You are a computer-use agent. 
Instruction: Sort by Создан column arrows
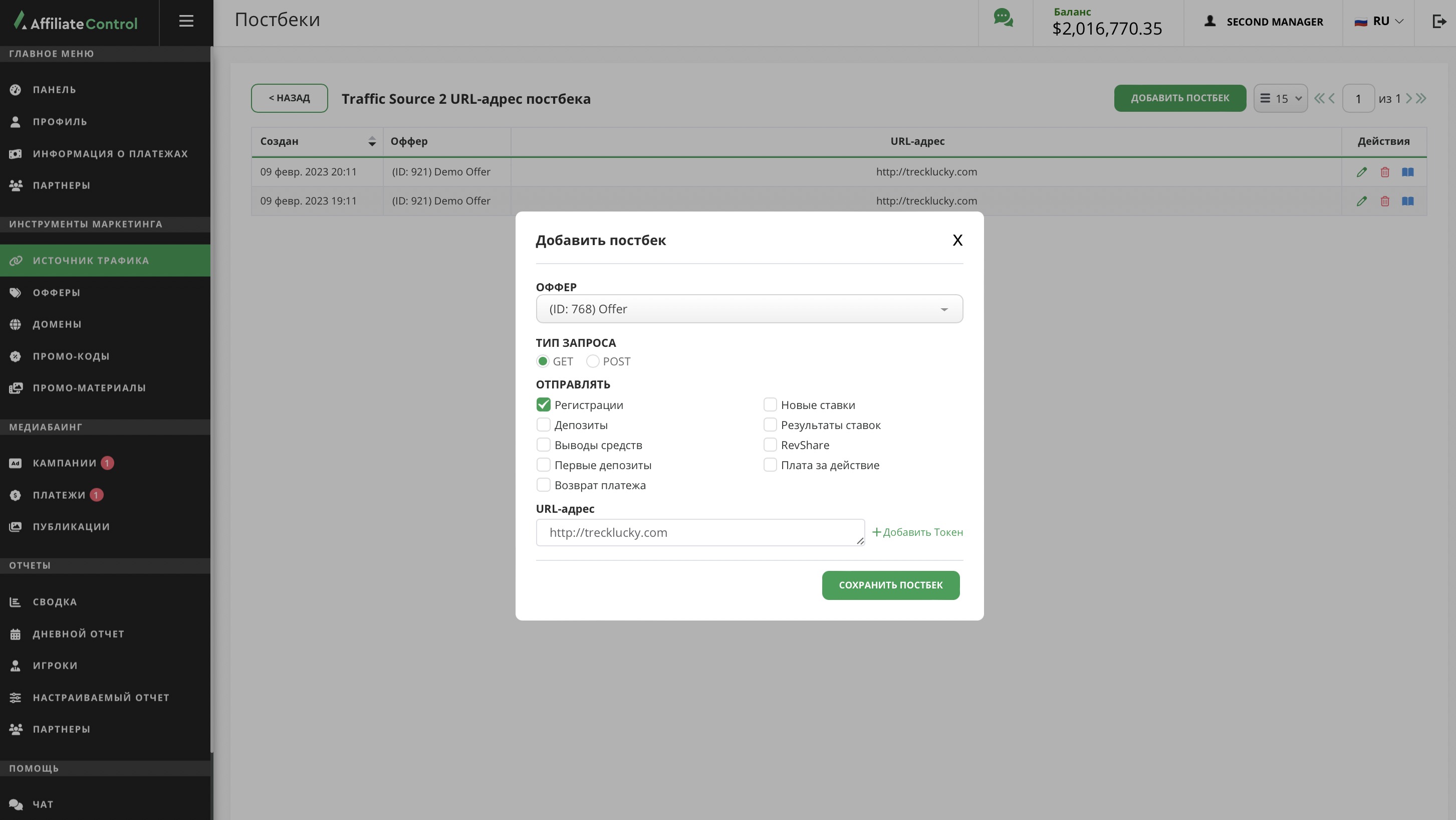(x=371, y=141)
